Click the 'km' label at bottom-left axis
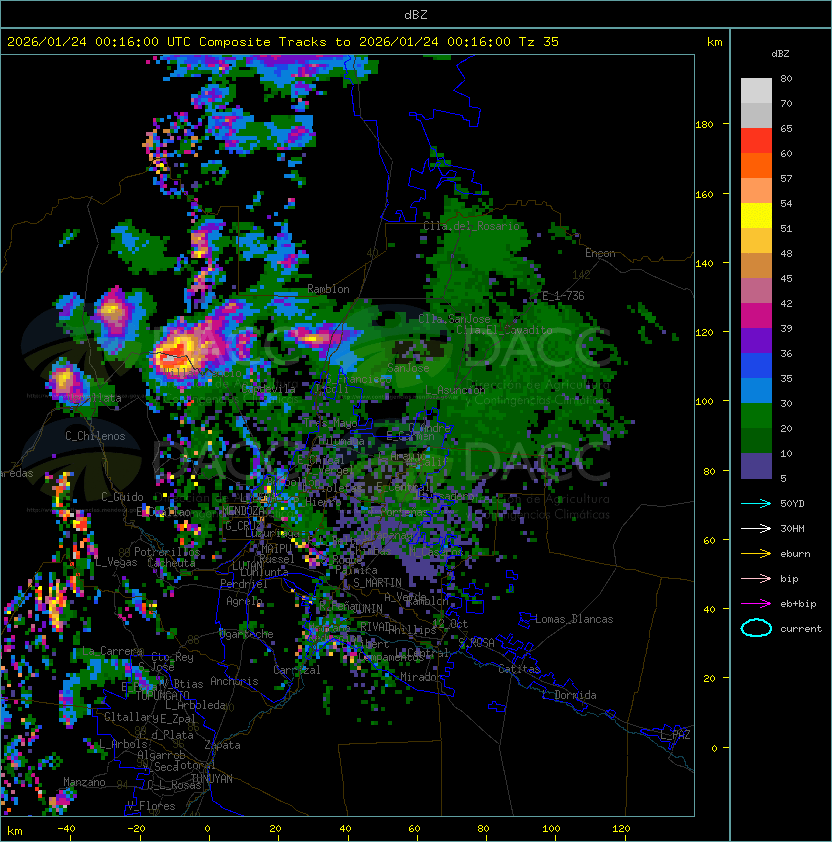The height and width of the screenshot is (842, 832). click(x=15, y=831)
